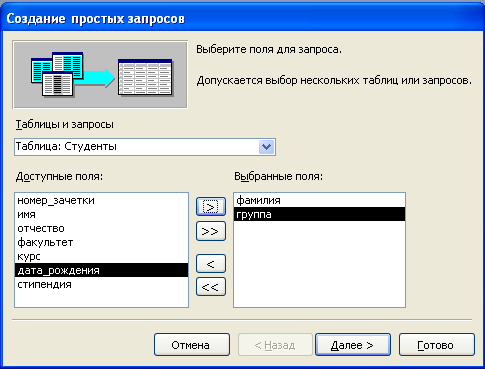The height and width of the screenshot is (369, 485).
Task: Open the Таблицы и запросы dropdown arrow
Action: coord(266,147)
